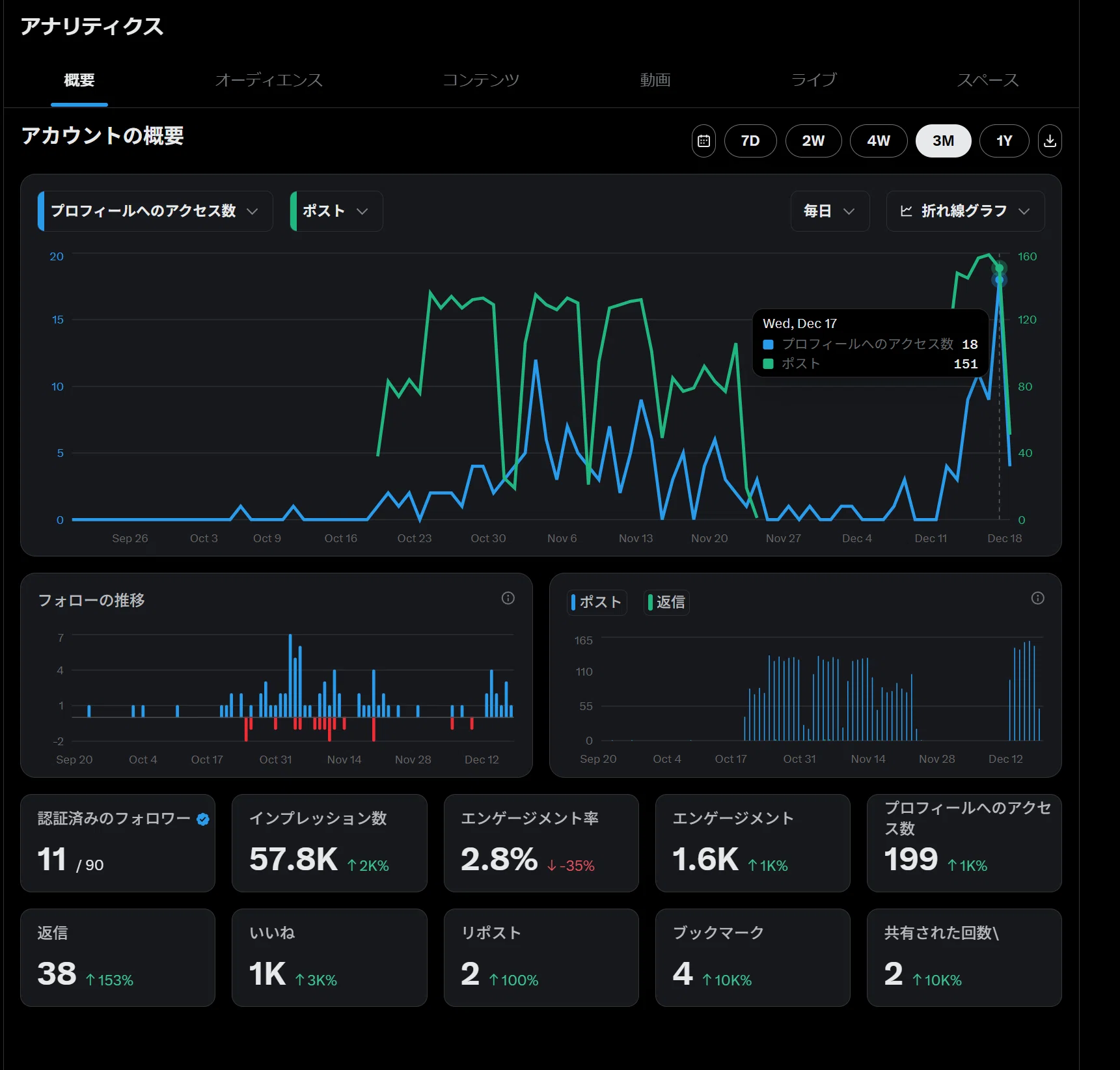
Task: Toggle the ポスト series in bar chart
Action: [597, 602]
